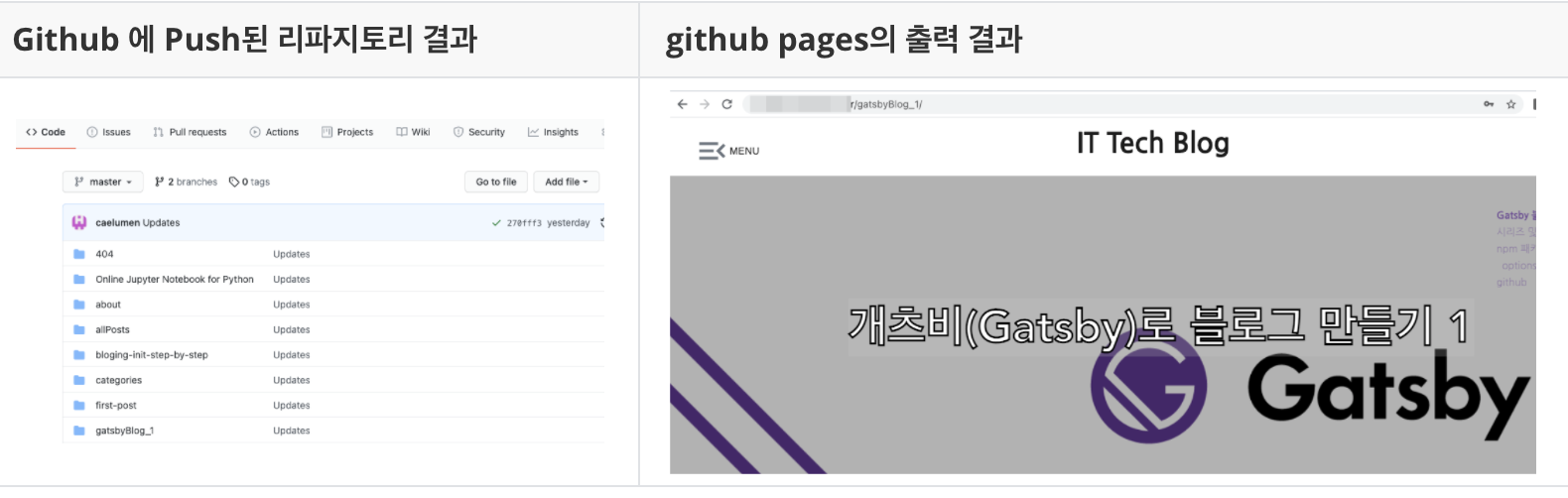The height and width of the screenshot is (498, 1568).
Task: Click the Wiki book icon
Action: [x=402, y=132]
